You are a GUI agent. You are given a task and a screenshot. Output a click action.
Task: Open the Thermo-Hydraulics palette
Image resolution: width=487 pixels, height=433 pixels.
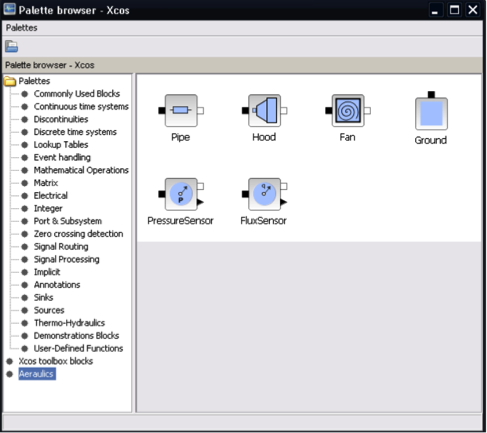tap(69, 323)
